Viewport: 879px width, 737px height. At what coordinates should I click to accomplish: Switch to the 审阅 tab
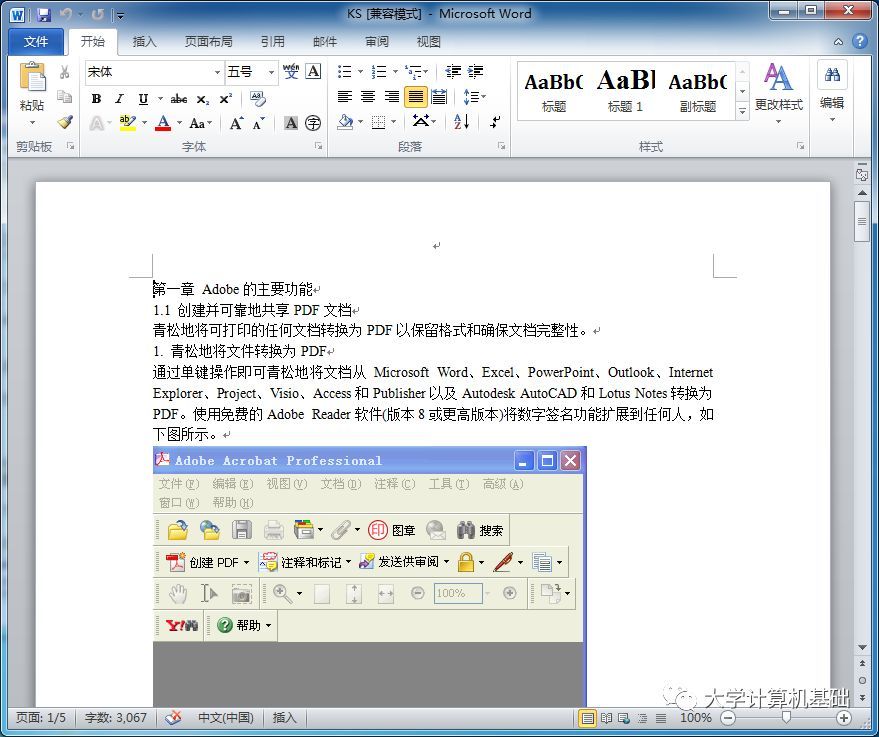coord(377,41)
